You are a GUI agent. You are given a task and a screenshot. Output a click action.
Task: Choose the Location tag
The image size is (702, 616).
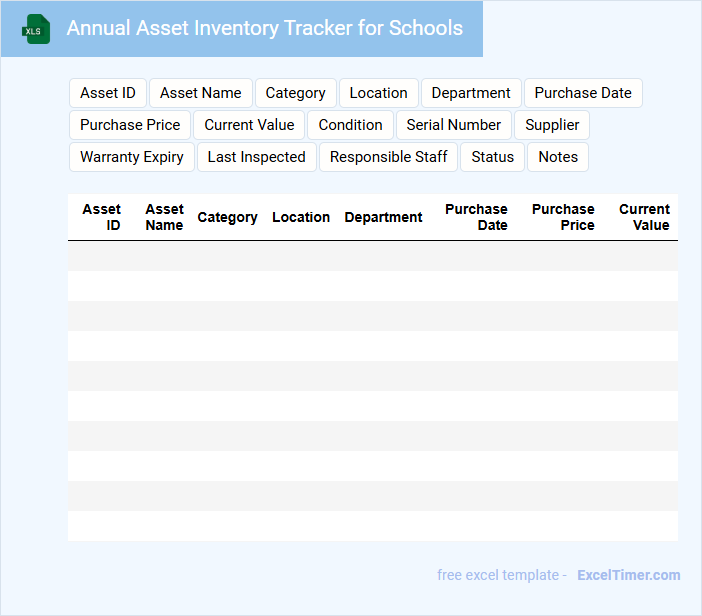pyautogui.click(x=379, y=93)
